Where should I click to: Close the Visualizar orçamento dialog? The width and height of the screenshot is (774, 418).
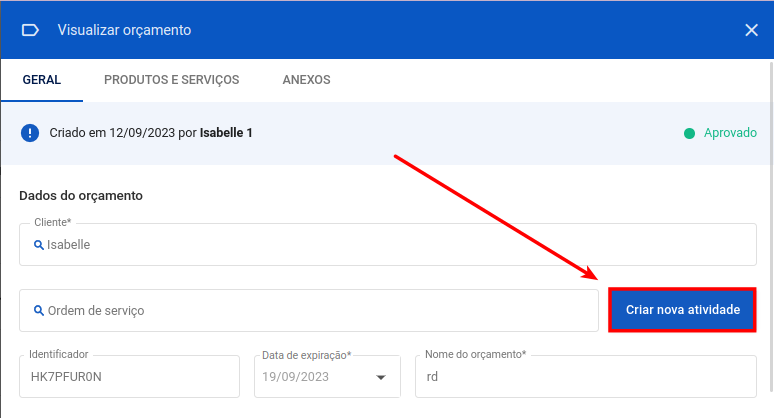[751, 31]
